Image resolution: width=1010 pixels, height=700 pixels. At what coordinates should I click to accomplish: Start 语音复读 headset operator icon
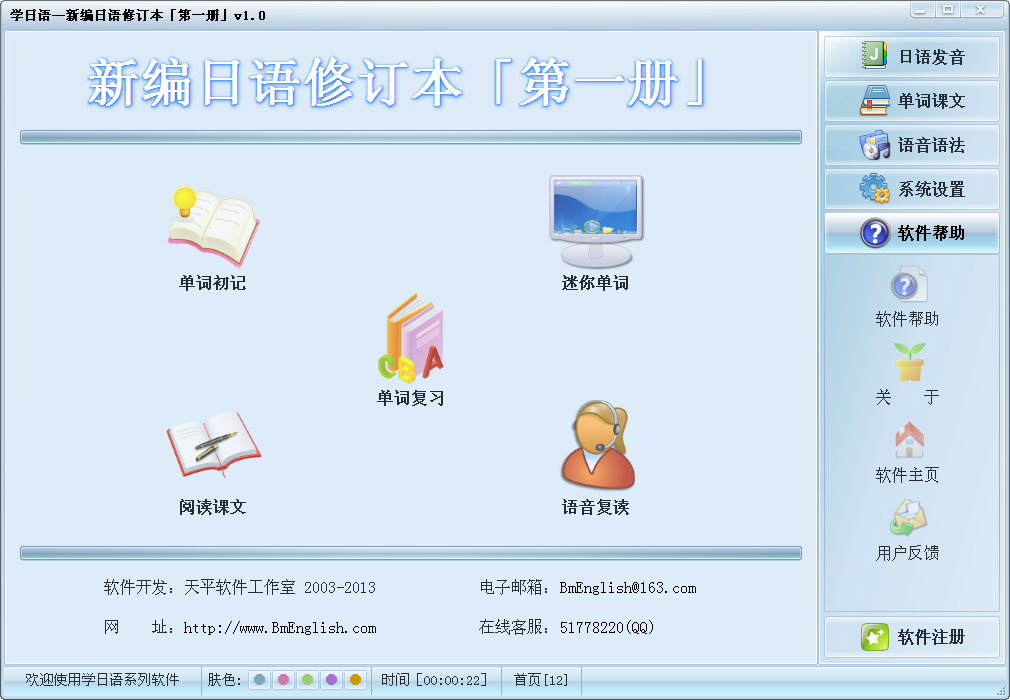pos(597,444)
